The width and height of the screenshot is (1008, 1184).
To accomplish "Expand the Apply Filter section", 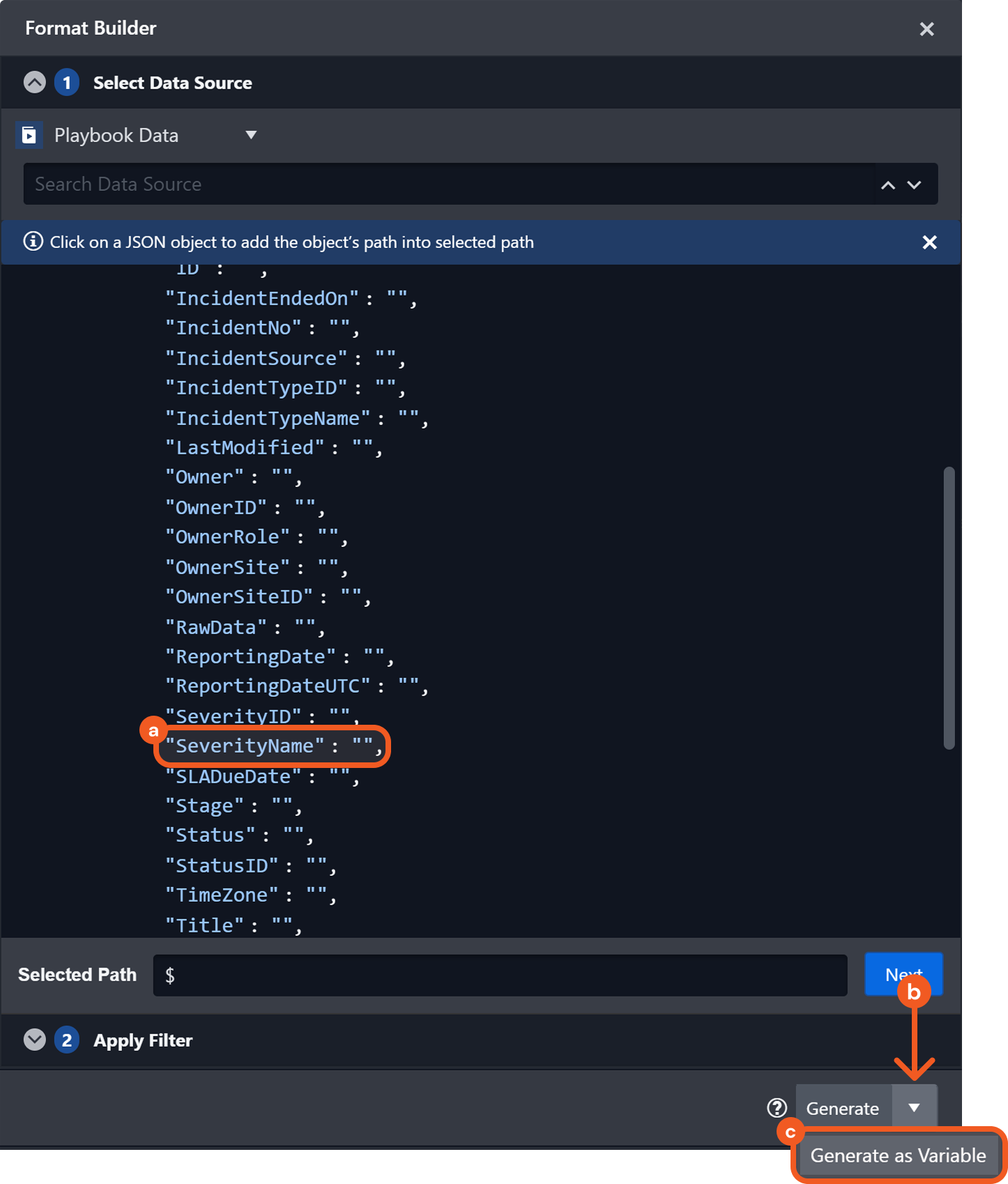I will [x=35, y=1040].
